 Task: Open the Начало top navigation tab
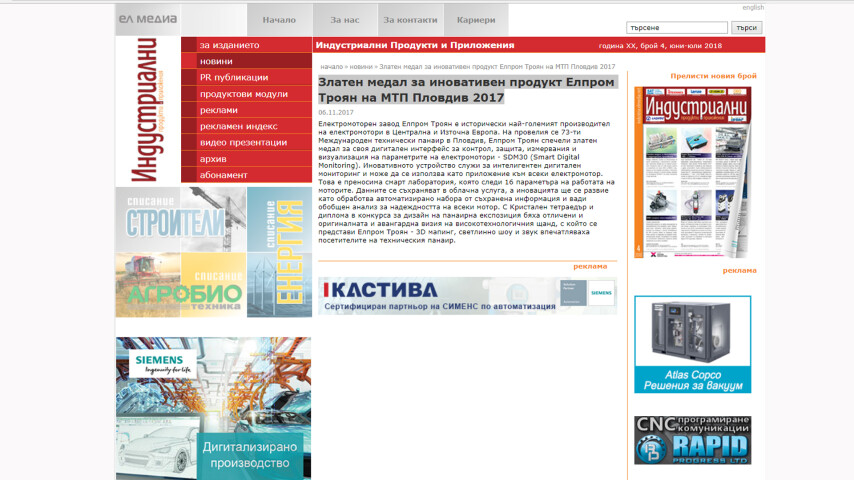(279, 20)
